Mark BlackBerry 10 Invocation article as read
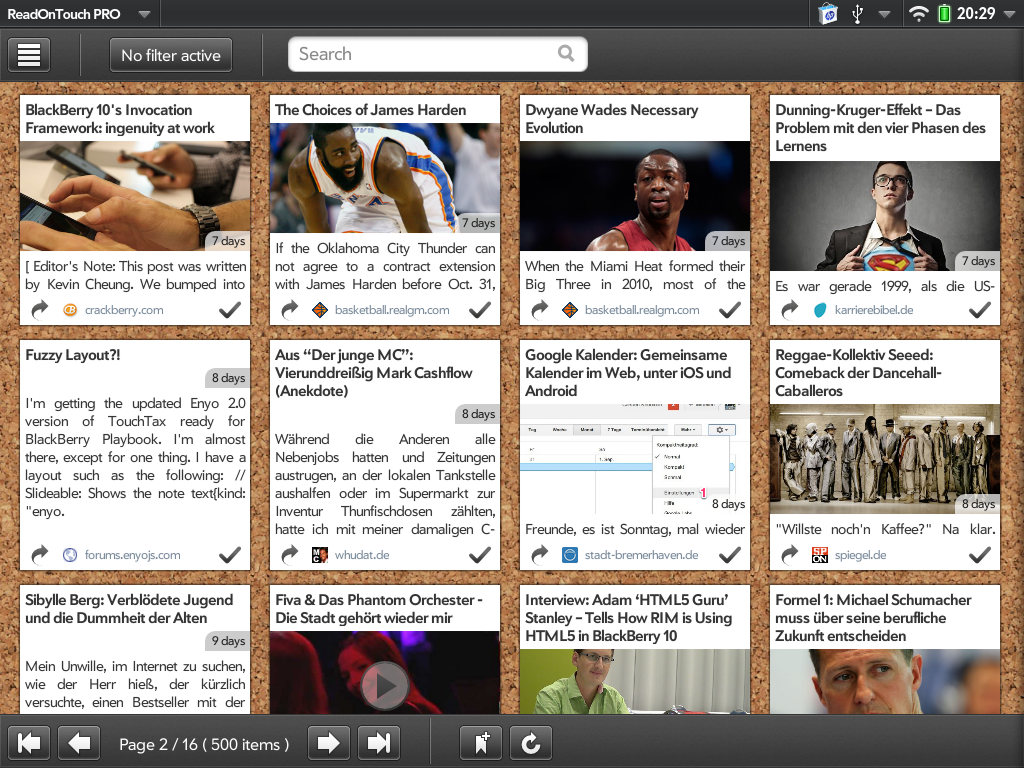The width and height of the screenshot is (1024, 768). (x=230, y=310)
